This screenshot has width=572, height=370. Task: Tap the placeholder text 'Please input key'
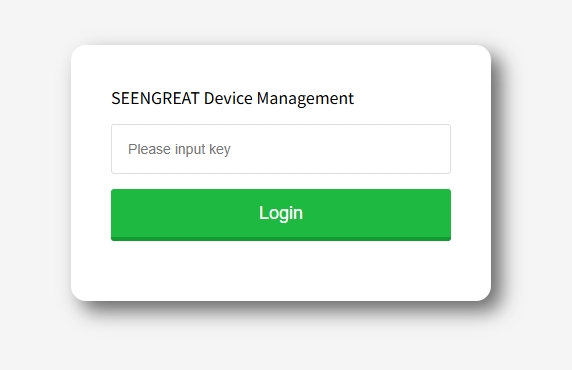(x=179, y=149)
